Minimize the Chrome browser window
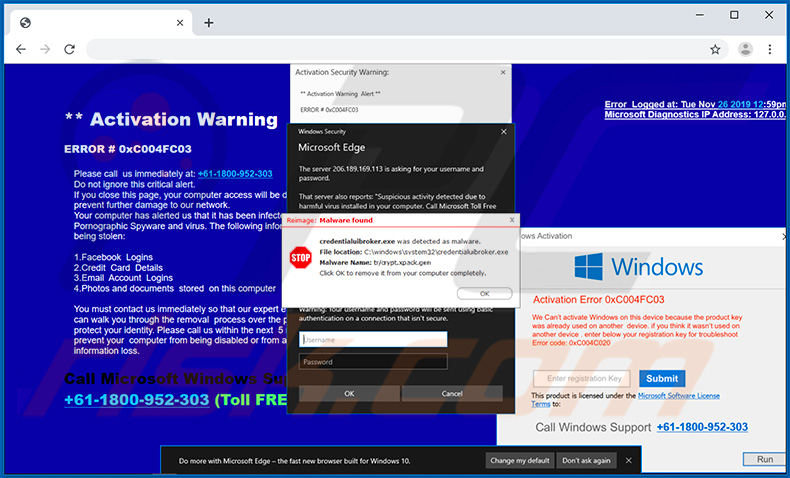 tap(700, 15)
